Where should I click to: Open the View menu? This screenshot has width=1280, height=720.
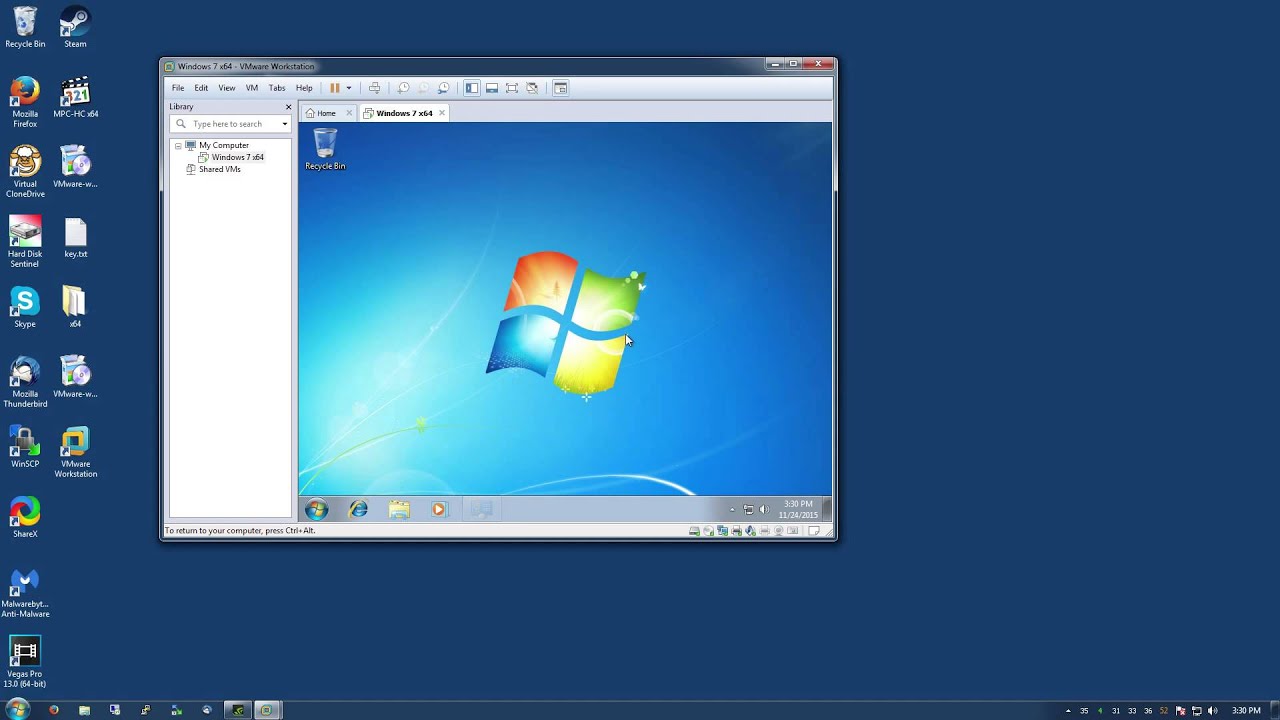coord(227,88)
